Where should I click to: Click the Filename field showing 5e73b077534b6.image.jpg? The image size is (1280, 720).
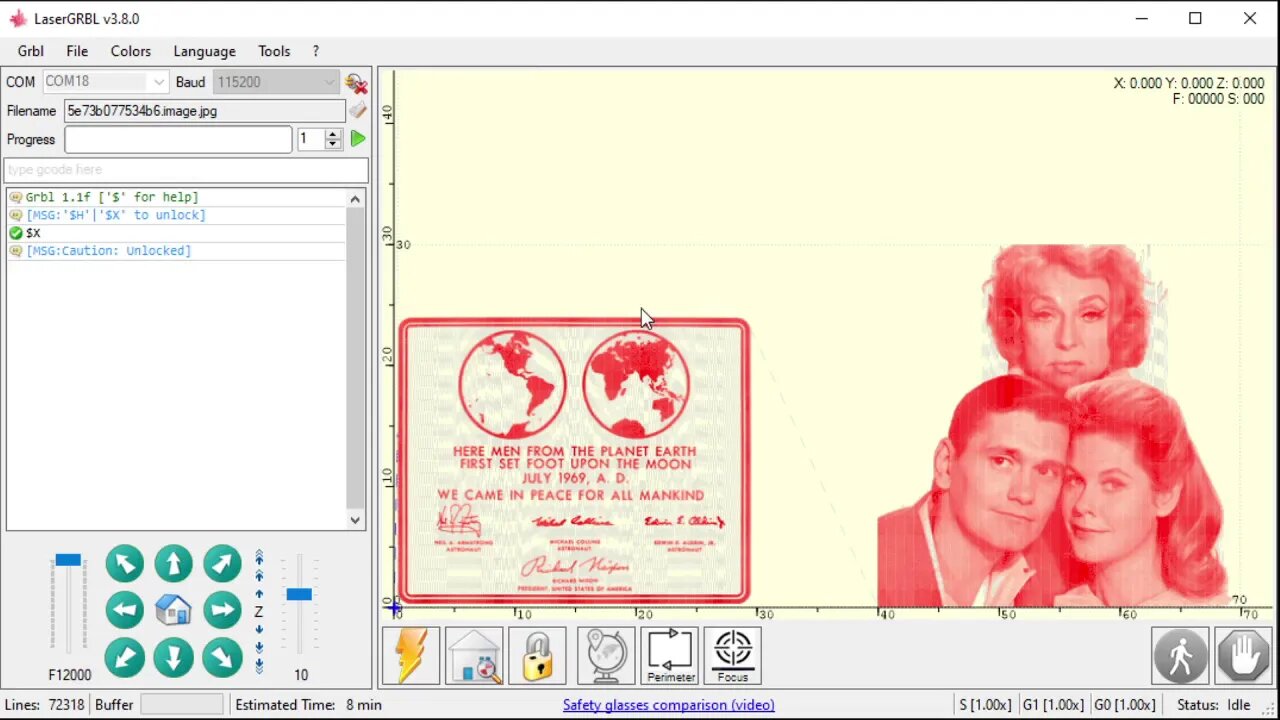click(205, 111)
